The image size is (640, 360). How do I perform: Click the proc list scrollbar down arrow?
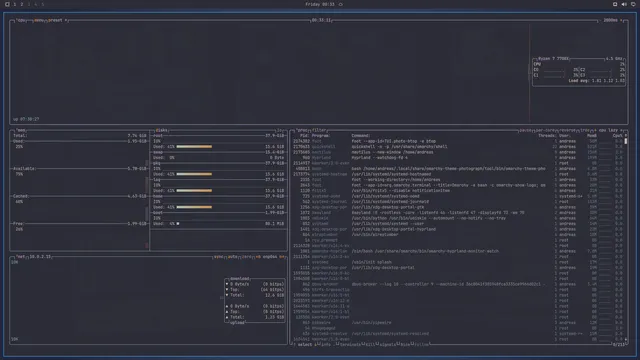click(626, 339)
